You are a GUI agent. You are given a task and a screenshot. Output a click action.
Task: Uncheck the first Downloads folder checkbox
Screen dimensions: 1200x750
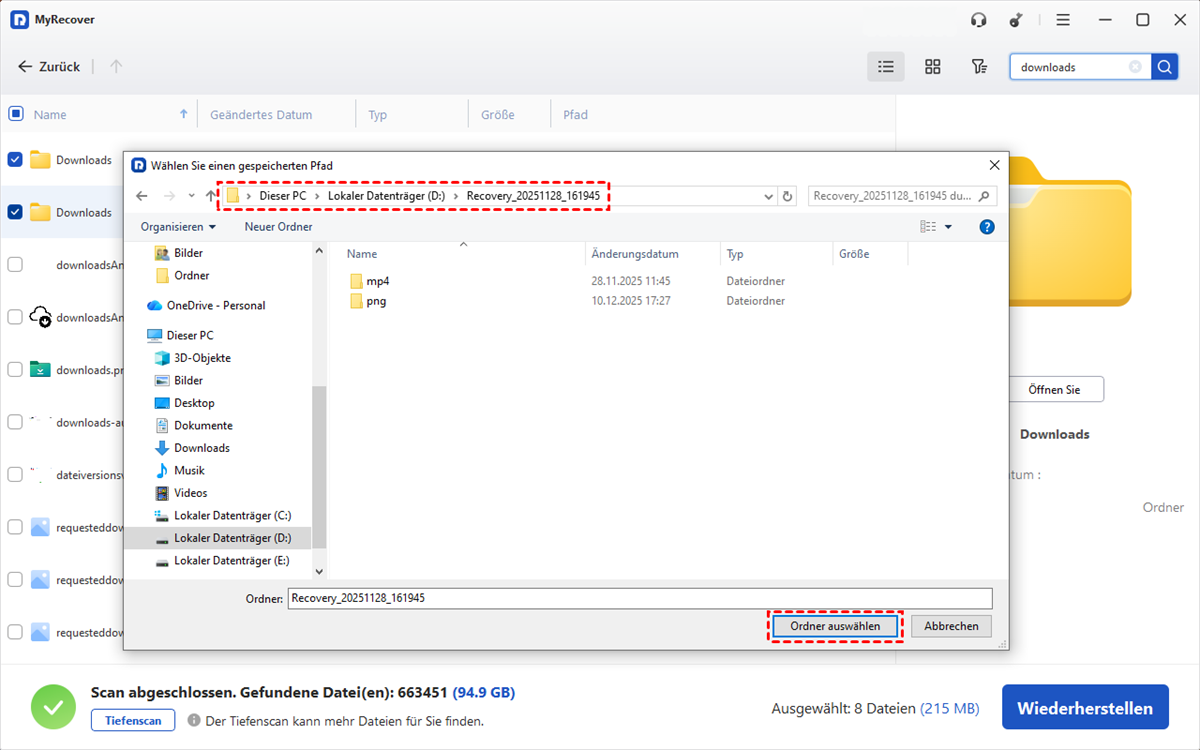pos(15,160)
